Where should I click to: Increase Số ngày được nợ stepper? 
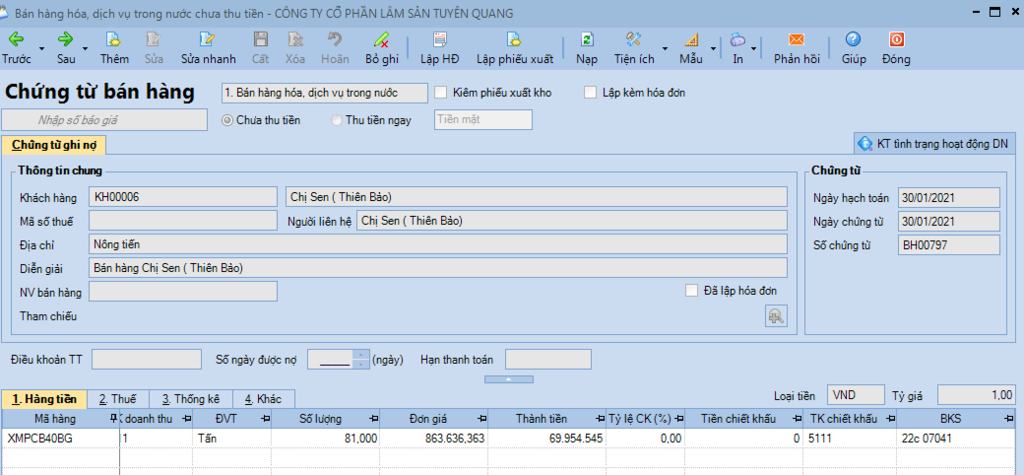coord(360,355)
